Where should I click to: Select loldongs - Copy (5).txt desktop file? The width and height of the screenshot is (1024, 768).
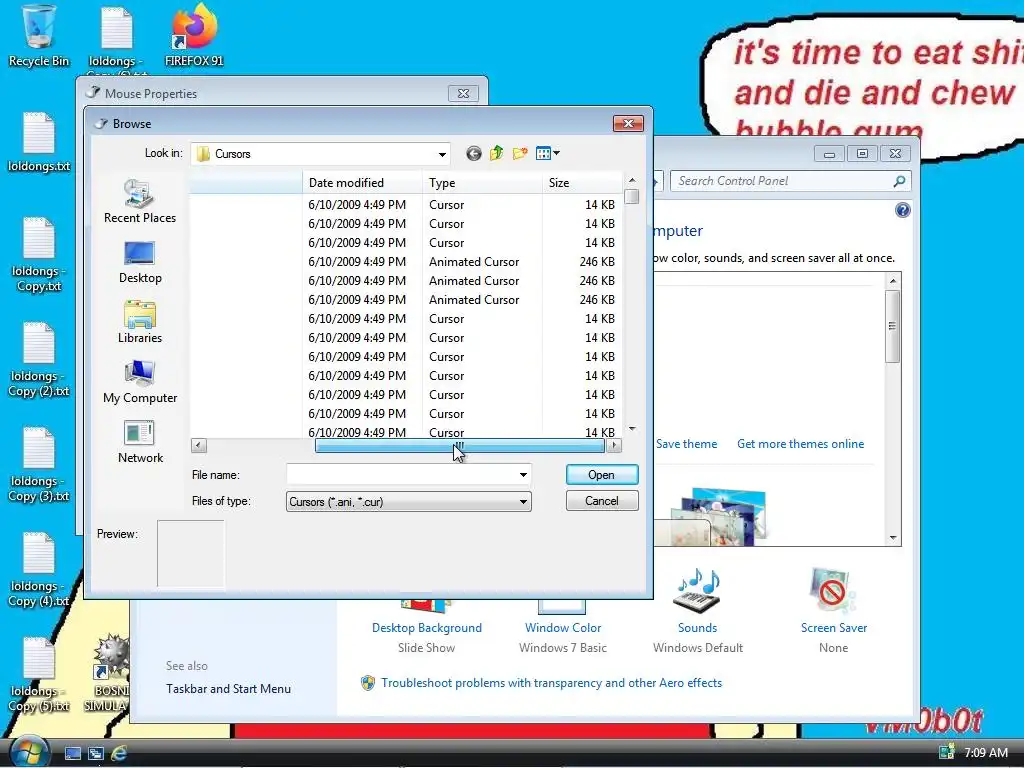pos(39,675)
